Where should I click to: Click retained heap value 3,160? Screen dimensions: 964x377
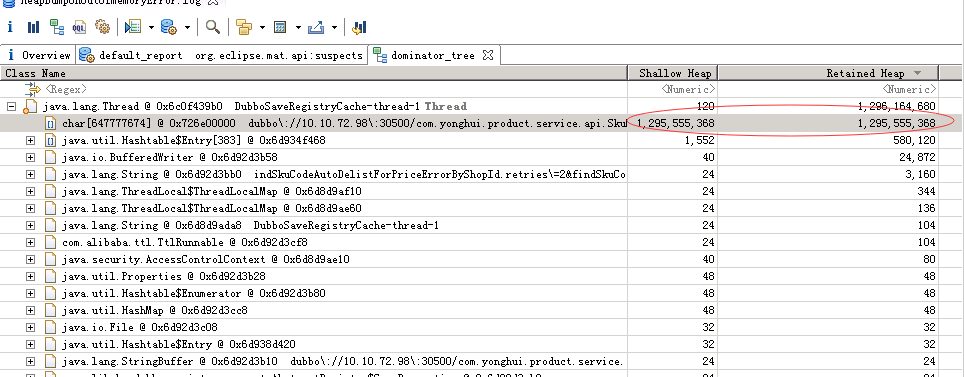(x=920, y=175)
